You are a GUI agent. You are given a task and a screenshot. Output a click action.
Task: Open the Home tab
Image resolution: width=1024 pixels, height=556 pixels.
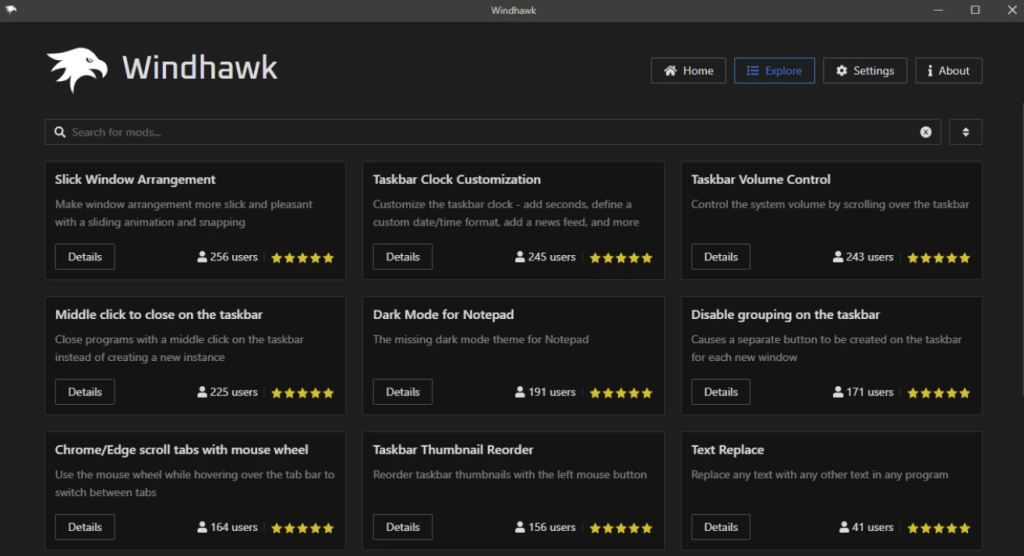(x=688, y=71)
